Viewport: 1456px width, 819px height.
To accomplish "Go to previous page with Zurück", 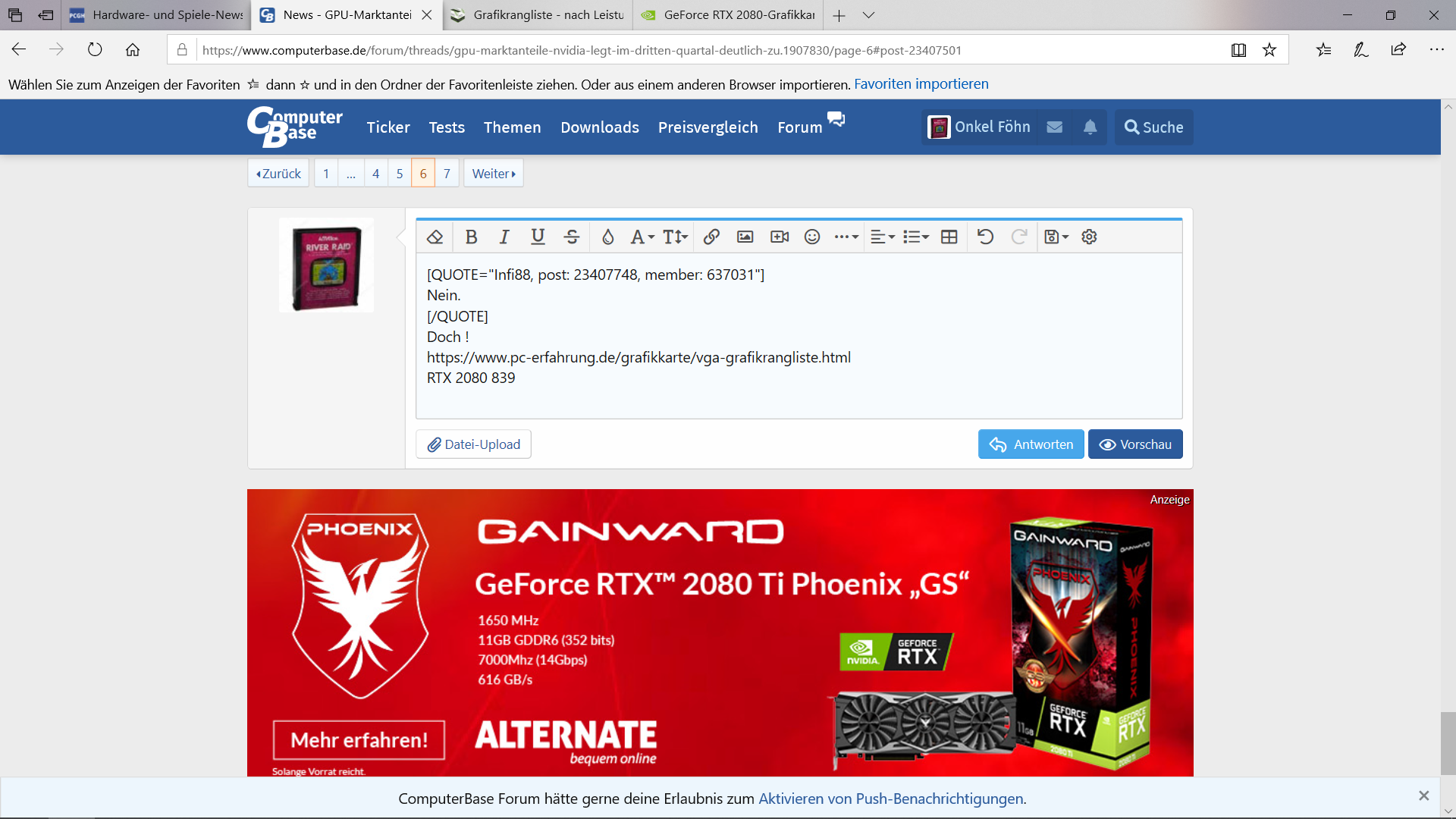I will 278,174.
